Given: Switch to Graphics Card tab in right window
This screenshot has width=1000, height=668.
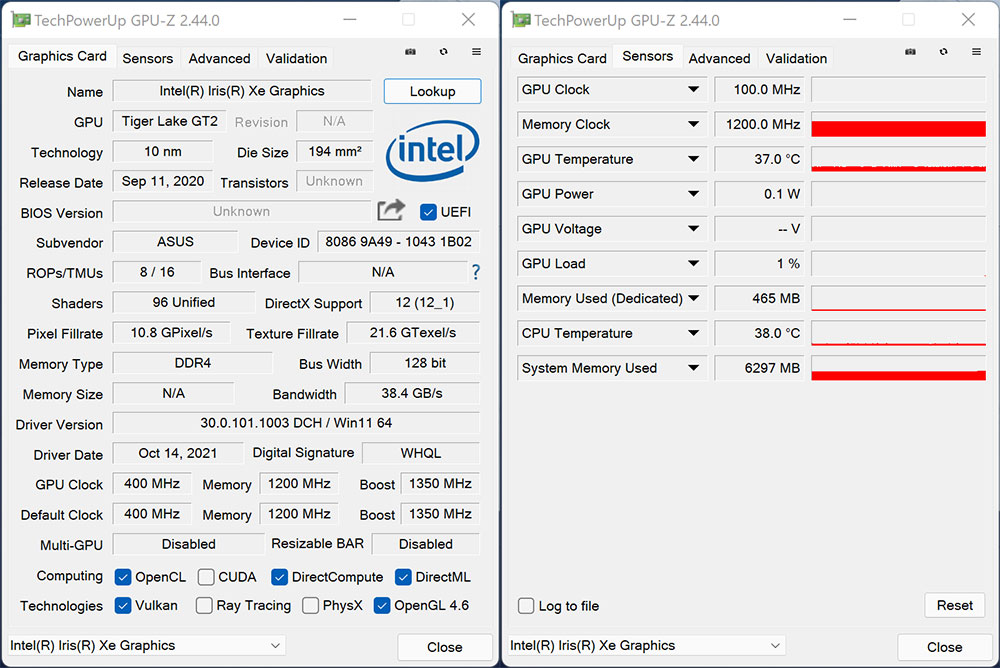Looking at the screenshot, I should (562, 58).
